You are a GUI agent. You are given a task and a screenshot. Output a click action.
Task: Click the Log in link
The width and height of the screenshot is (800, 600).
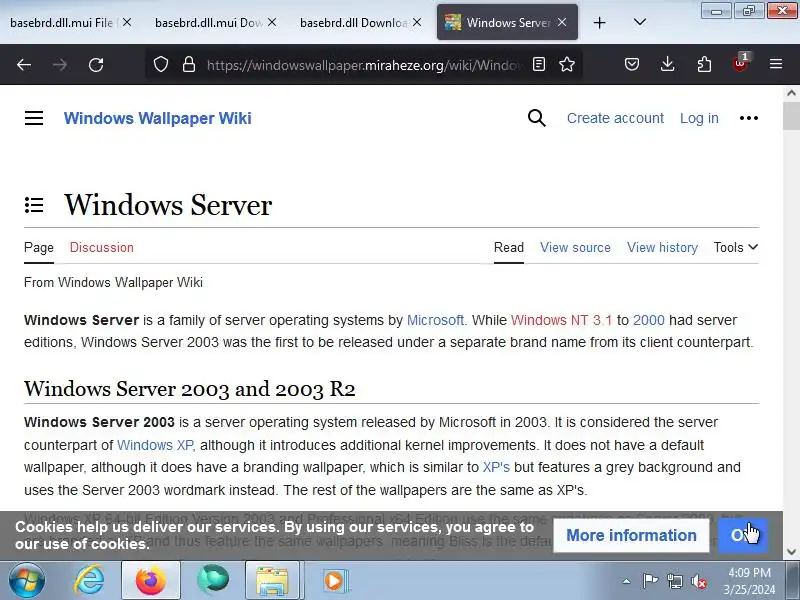[x=699, y=118]
